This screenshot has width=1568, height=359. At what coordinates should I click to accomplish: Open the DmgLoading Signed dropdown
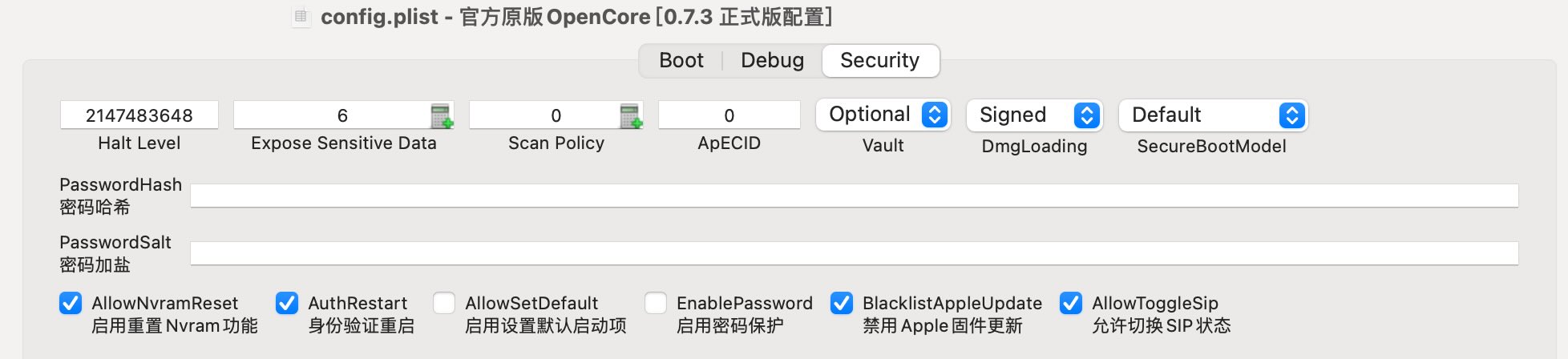tap(1034, 115)
